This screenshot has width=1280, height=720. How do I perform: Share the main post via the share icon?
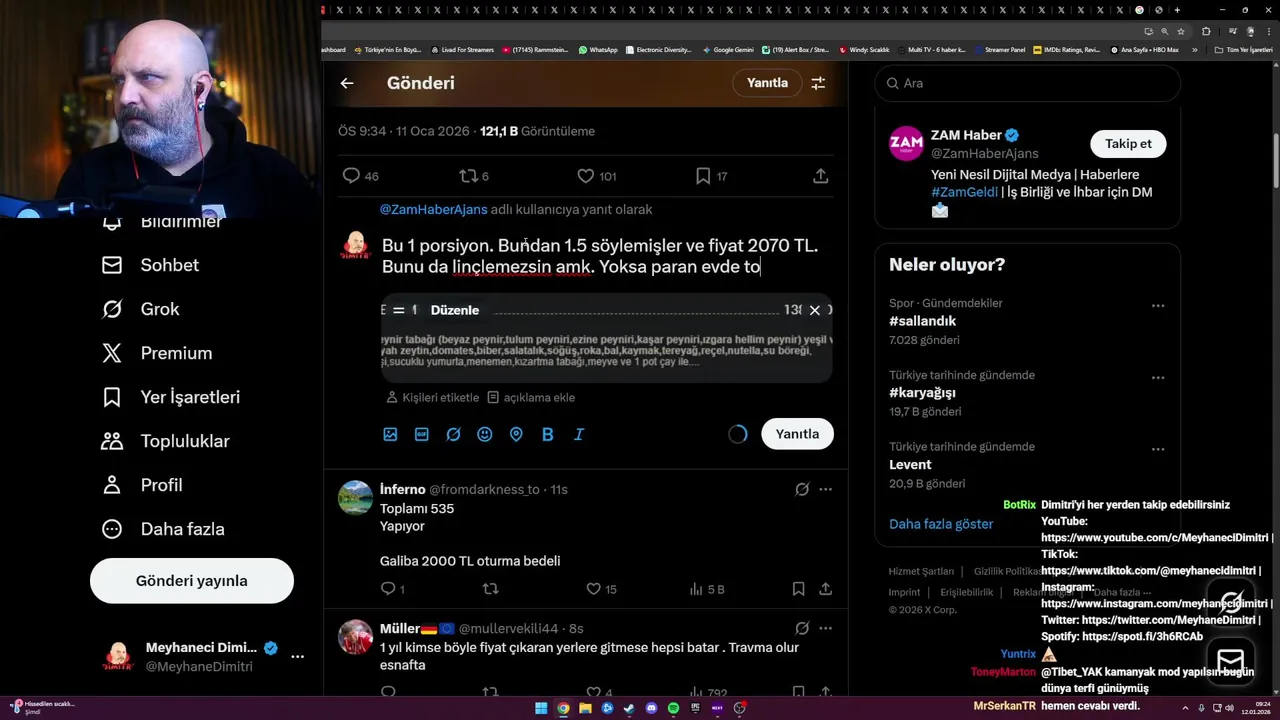[821, 176]
